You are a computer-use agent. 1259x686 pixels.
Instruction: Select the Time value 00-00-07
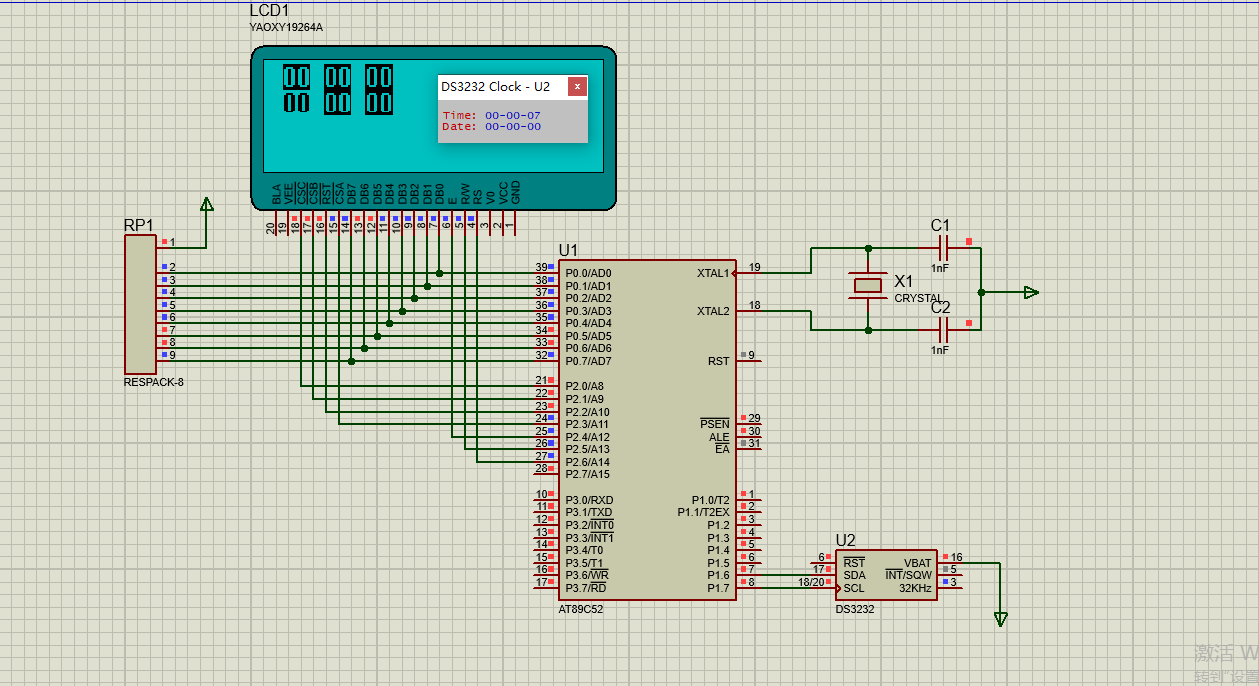tap(513, 116)
